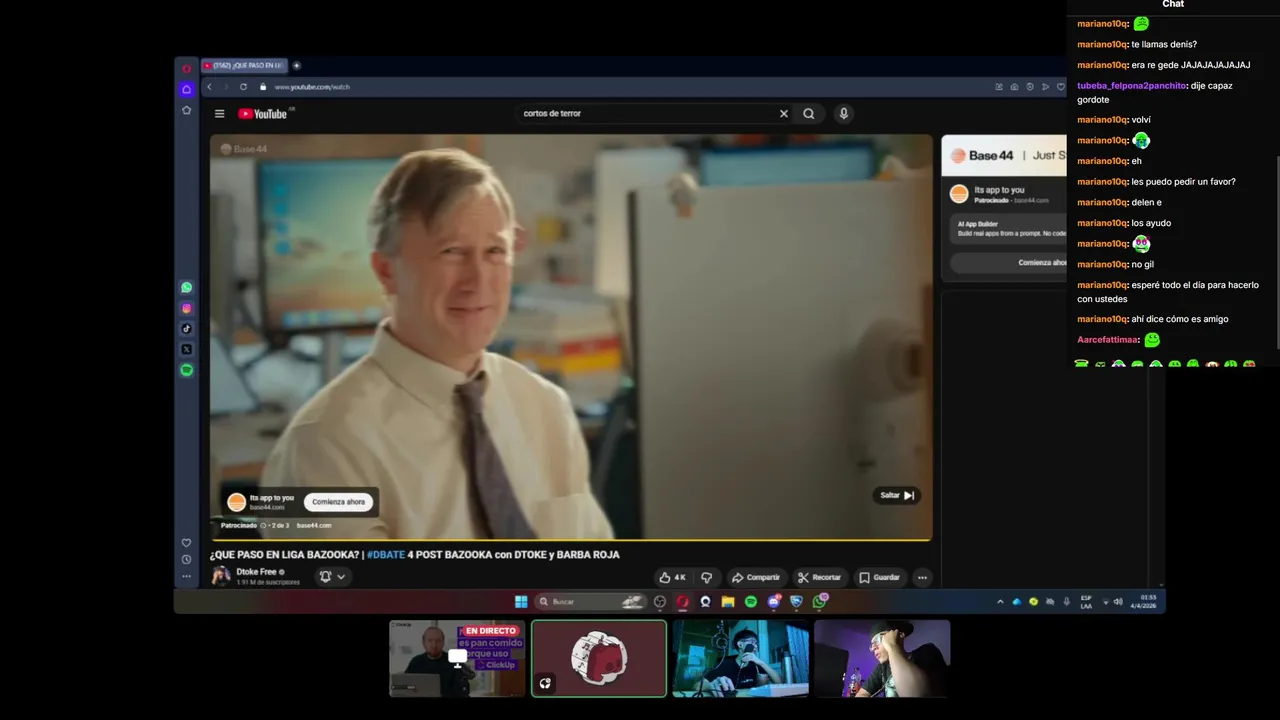Select the purple-lit streamer webcam tile

click(882, 658)
